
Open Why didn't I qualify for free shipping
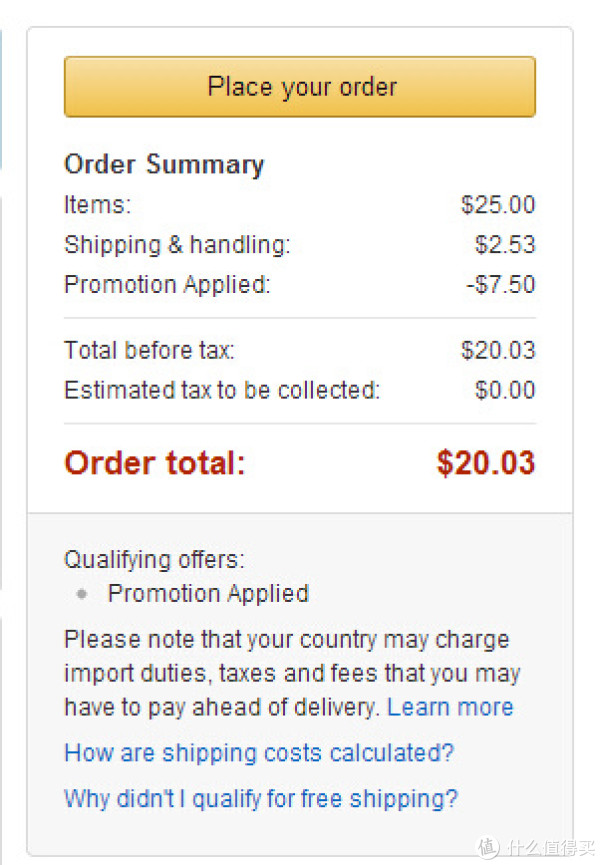[261, 799]
